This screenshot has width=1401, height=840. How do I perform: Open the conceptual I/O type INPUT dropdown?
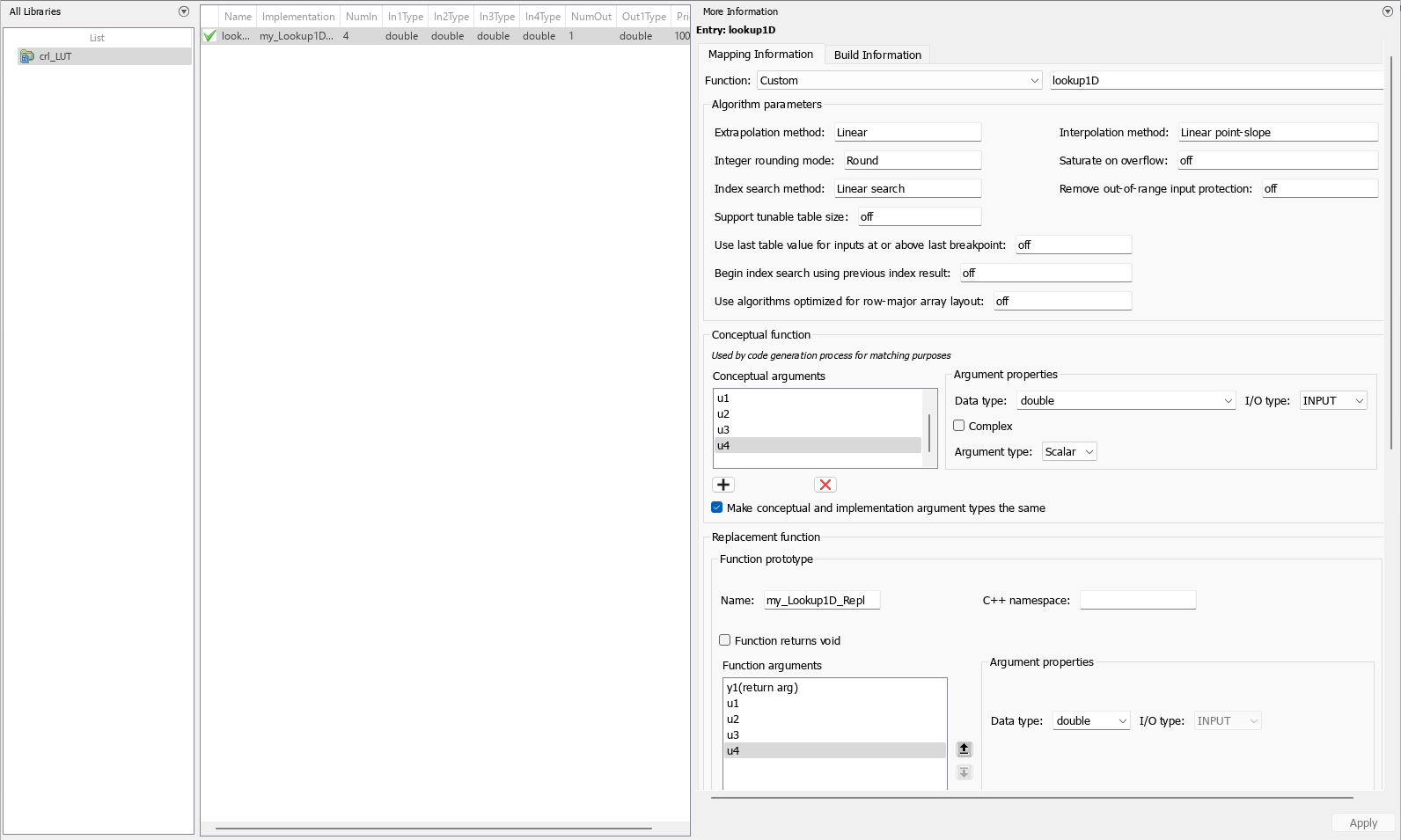click(x=1333, y=400)
